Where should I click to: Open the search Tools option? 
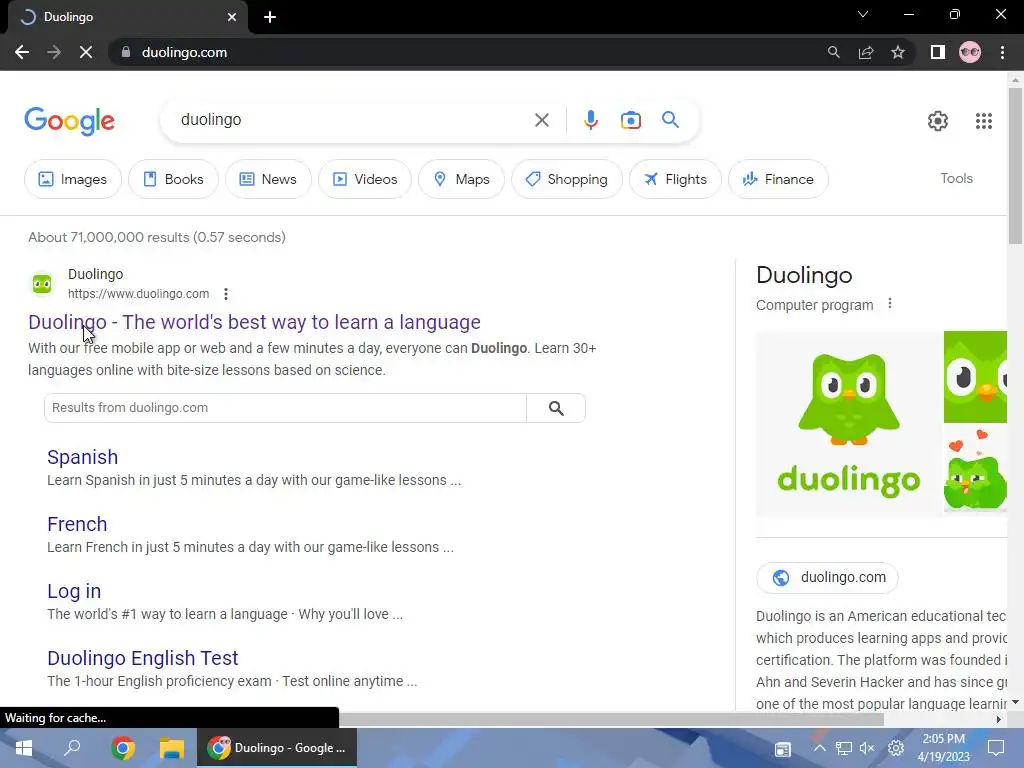[956, 178]
